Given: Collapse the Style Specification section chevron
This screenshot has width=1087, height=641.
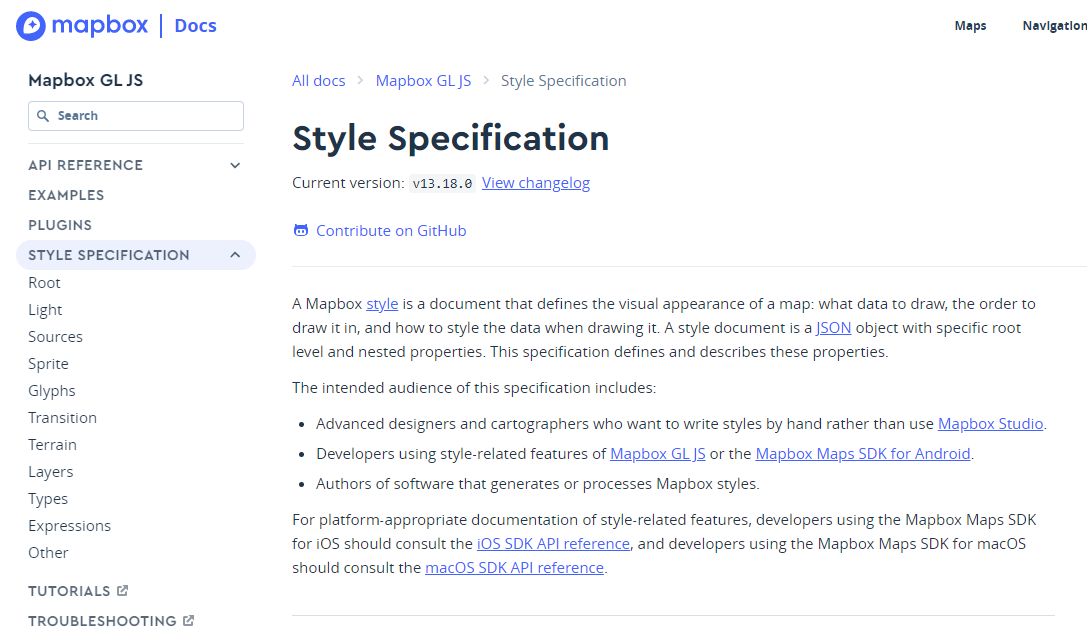Looking at the screenshot, I should 235,255.
